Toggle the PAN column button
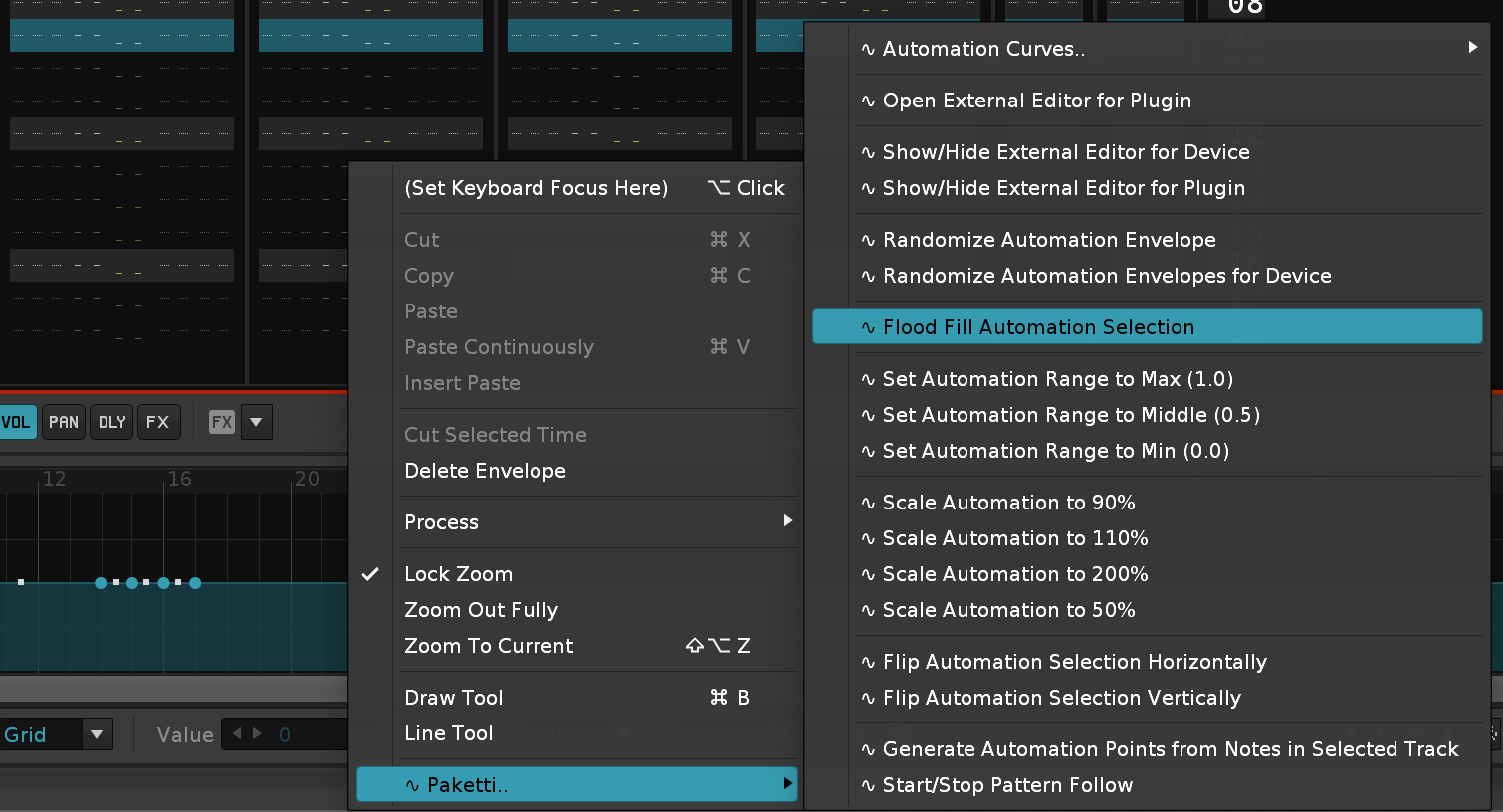Image resolution: width=1503 pixels, height=812 pixels. tap(64, 422)
